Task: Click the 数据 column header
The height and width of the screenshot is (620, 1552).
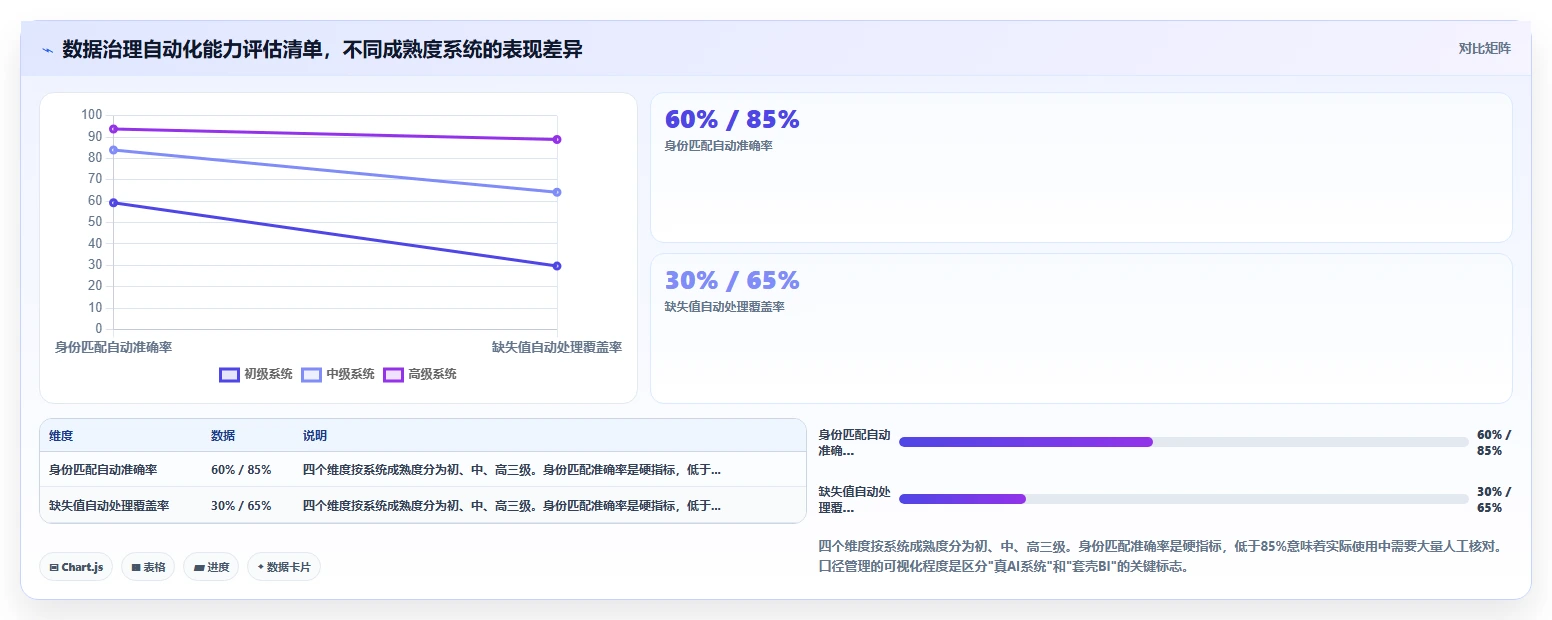Action: coord(223,436)
